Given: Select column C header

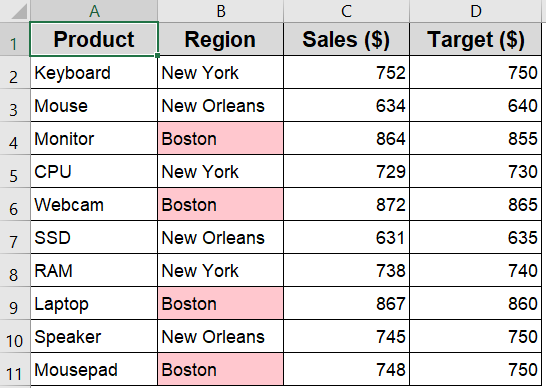Looking at the screenshot, I should tap(346, 11).
